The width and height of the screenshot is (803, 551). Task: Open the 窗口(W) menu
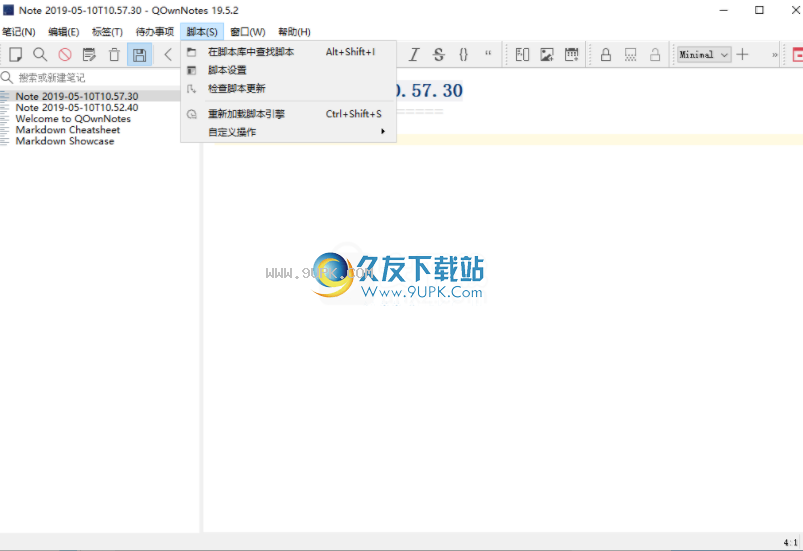point(248,32)
